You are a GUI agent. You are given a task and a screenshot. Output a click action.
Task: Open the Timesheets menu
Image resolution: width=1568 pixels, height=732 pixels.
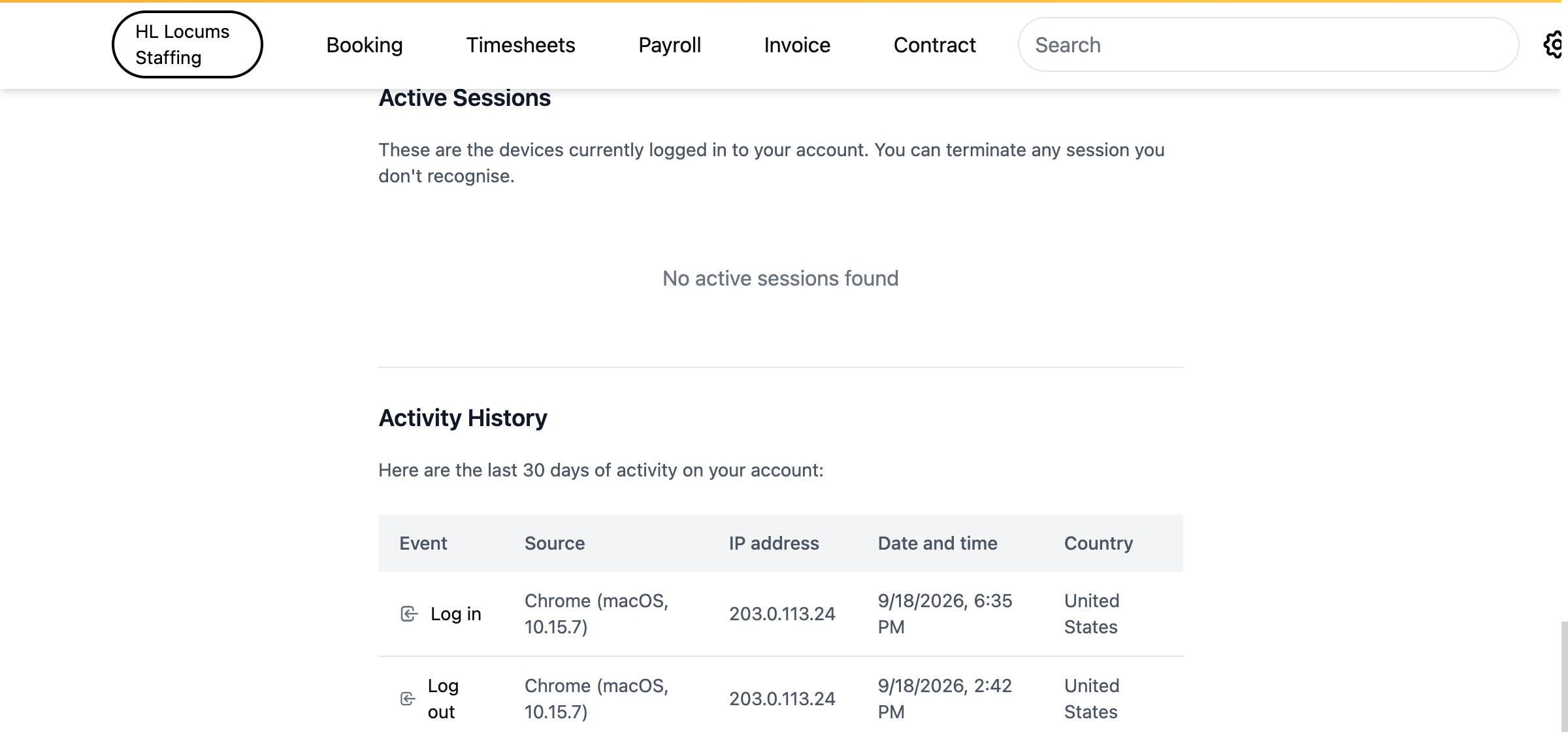click(x=521, y=44)
